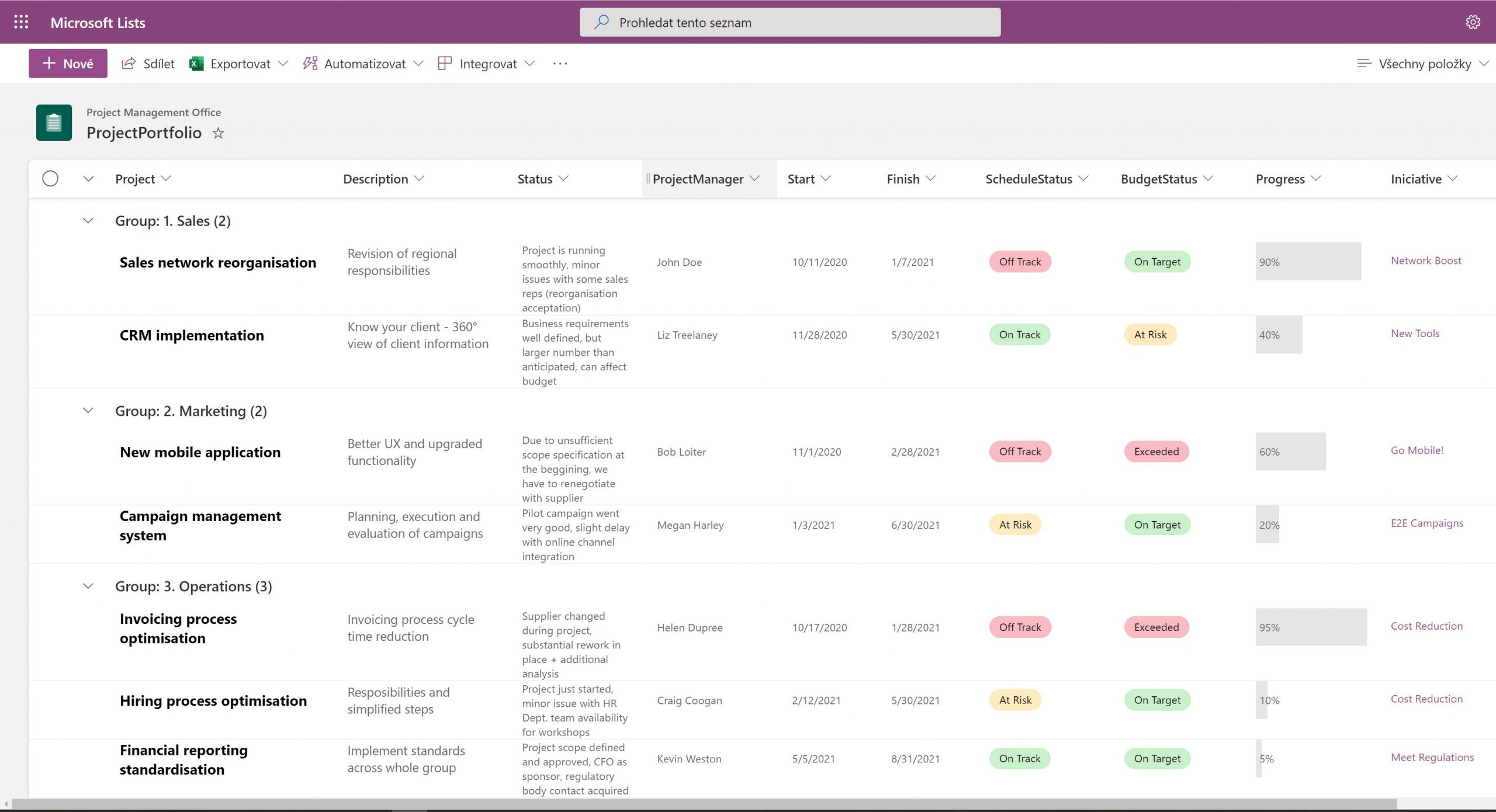The height and width of the screenshot is (812, 1496).
Task: Favorite ProjectPortfolio with the star icon
Action: (218, 133)
